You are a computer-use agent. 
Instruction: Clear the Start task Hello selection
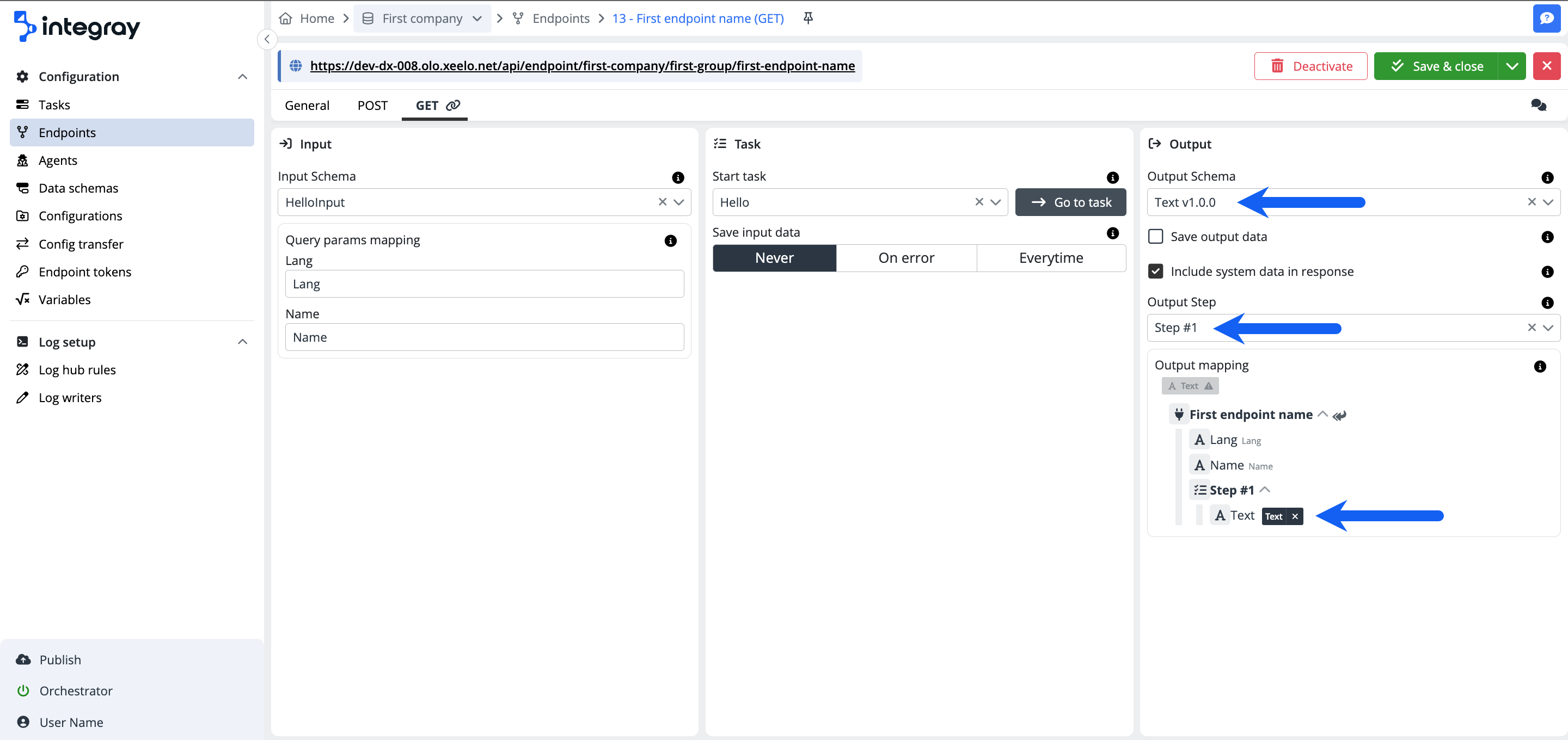coord(979,202)
